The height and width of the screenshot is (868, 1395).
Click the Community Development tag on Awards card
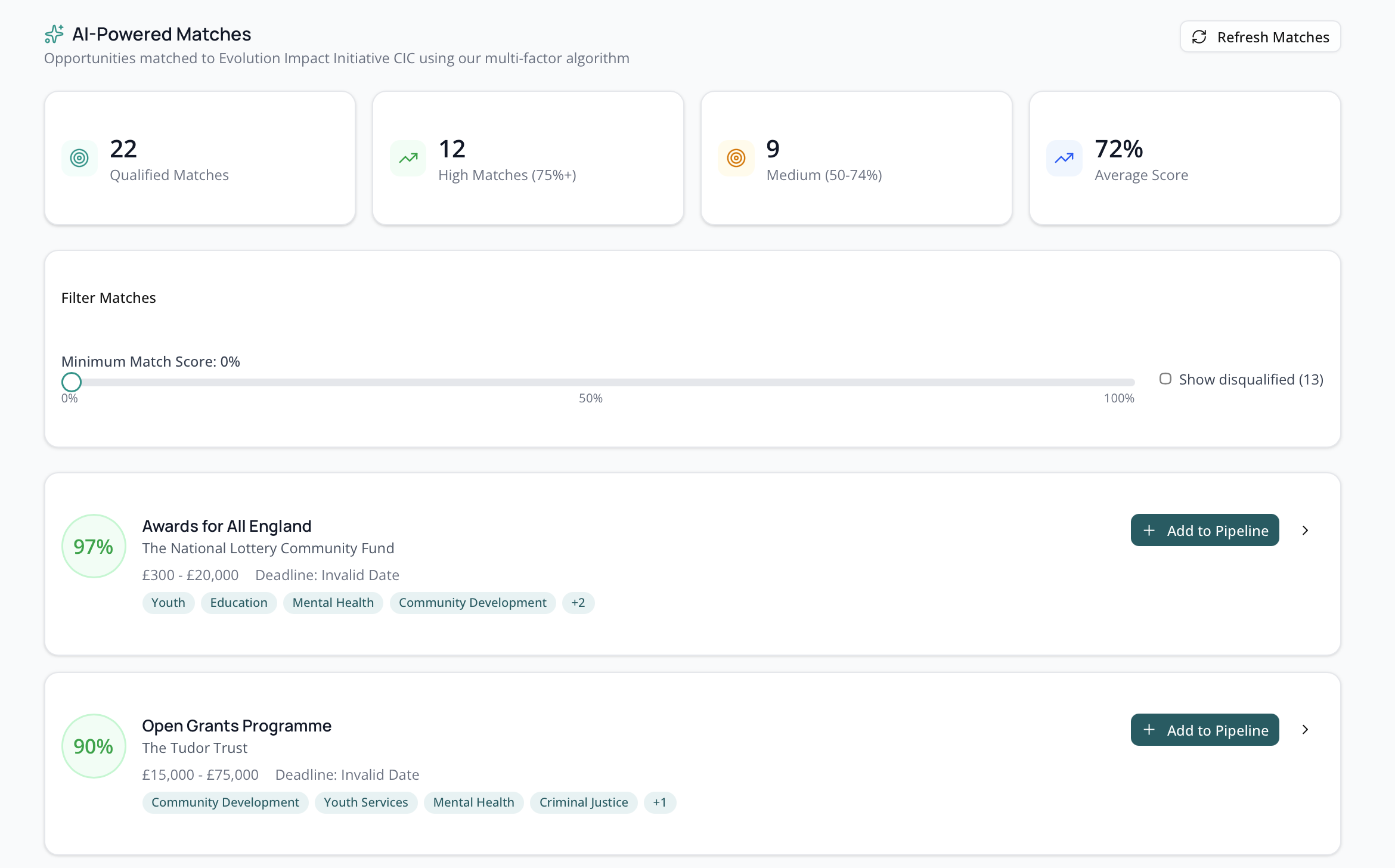pyautogui.click(x=472, y=603)
